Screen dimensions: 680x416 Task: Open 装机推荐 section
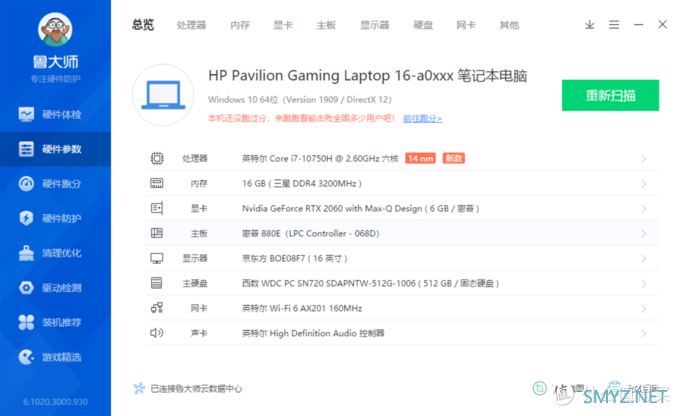click(55, 322)
